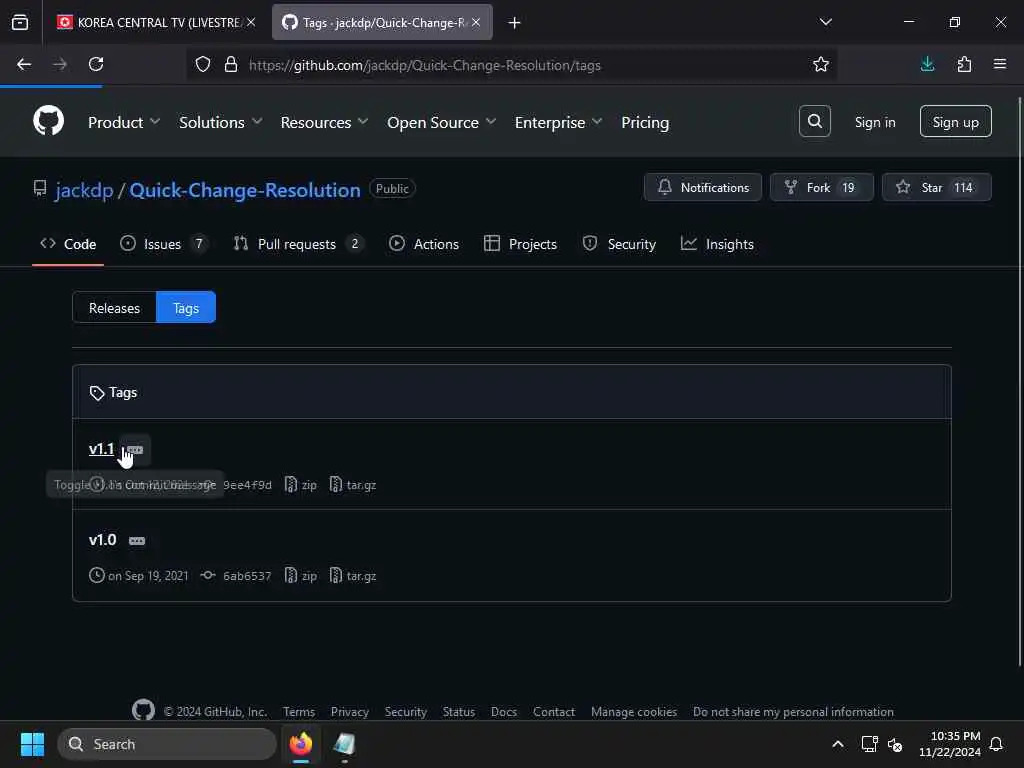This screenshot has height=768, width=1024.
Task: Expand the Open Source dropdown menu
Action: pos(442,122)
